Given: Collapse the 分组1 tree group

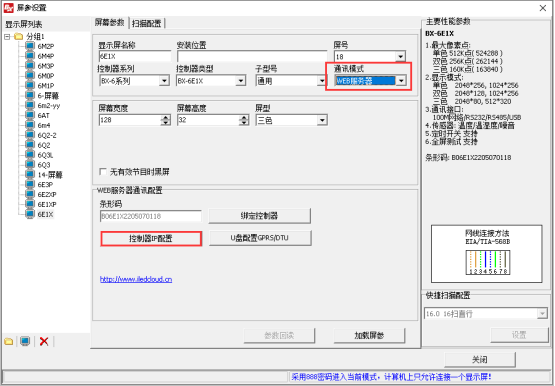Looking at the screenshot, I should (x=7, y=36).
